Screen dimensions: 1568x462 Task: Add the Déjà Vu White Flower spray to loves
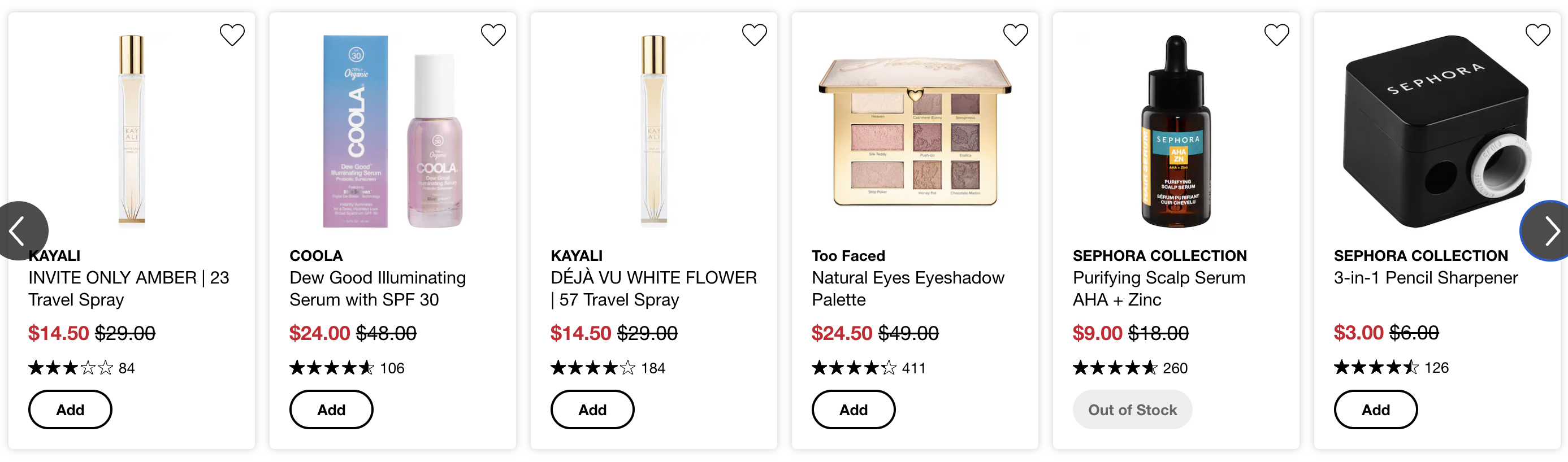tap(754, 34)
